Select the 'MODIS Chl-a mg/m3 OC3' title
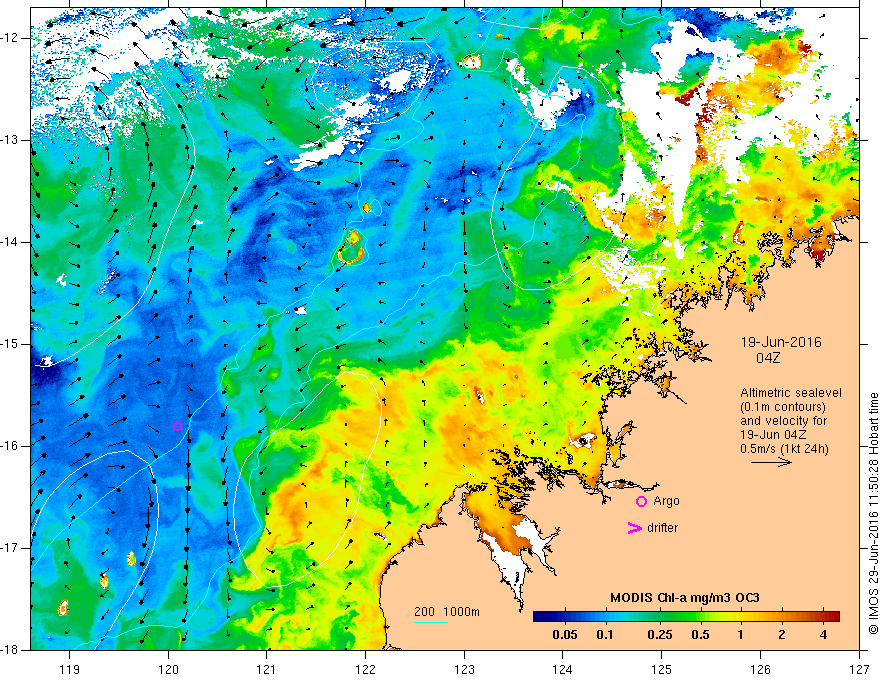 point(685,598)
